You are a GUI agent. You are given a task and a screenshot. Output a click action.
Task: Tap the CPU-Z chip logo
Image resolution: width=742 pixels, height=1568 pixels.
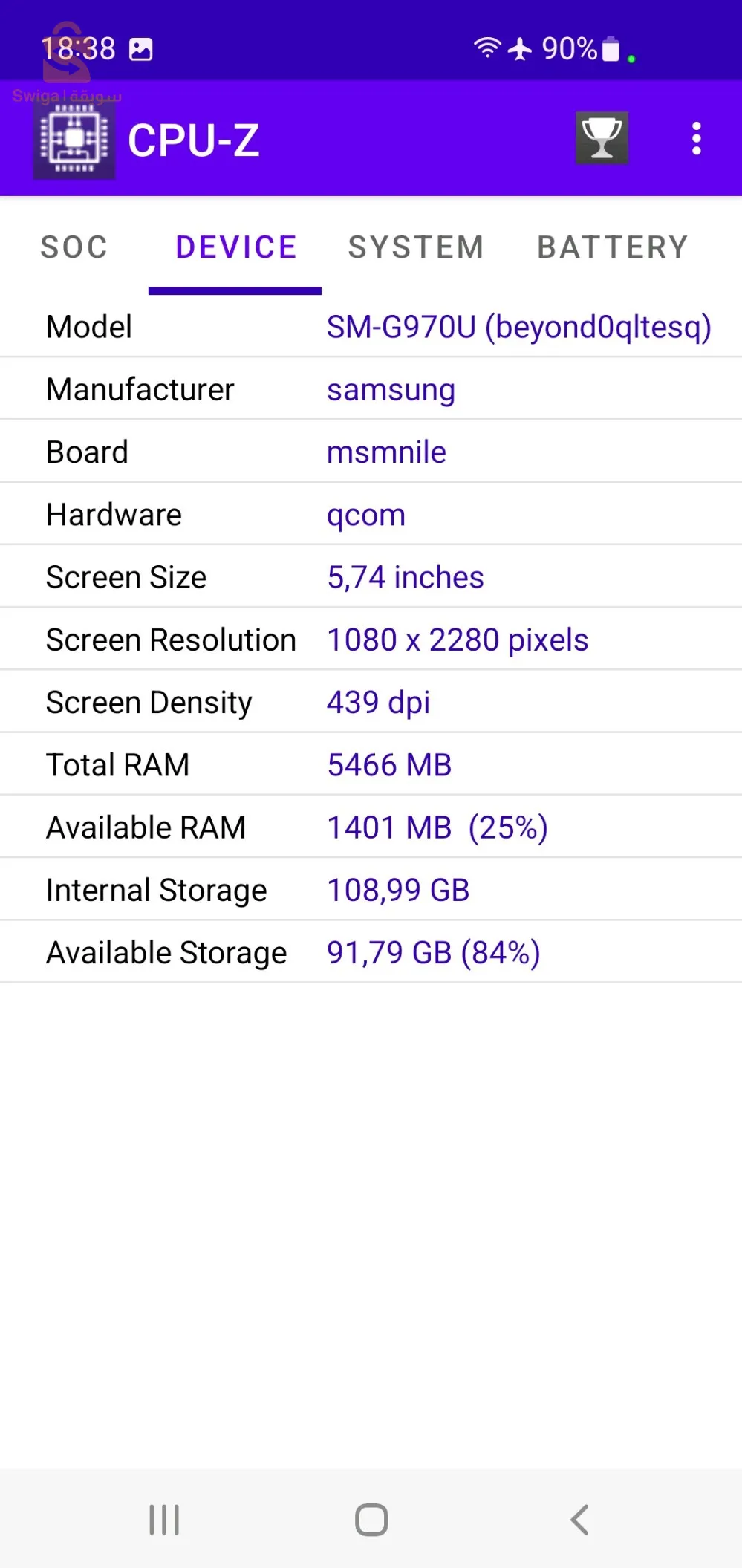[74, 140]
